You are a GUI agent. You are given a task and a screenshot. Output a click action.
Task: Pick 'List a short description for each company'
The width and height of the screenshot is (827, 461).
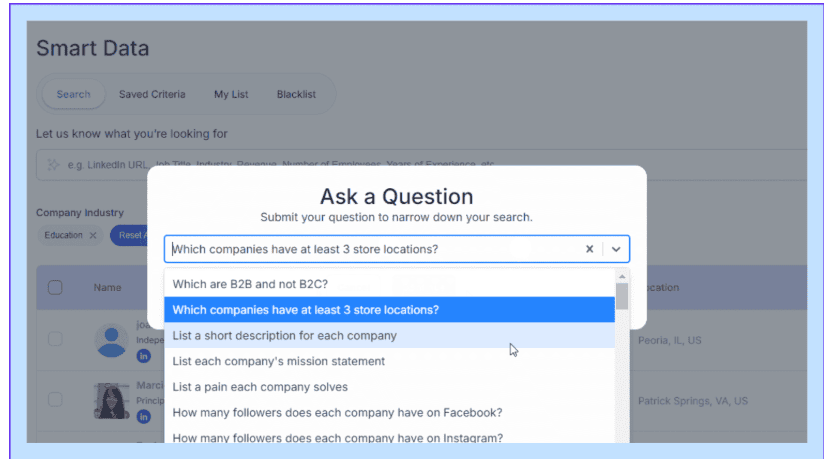389,335
